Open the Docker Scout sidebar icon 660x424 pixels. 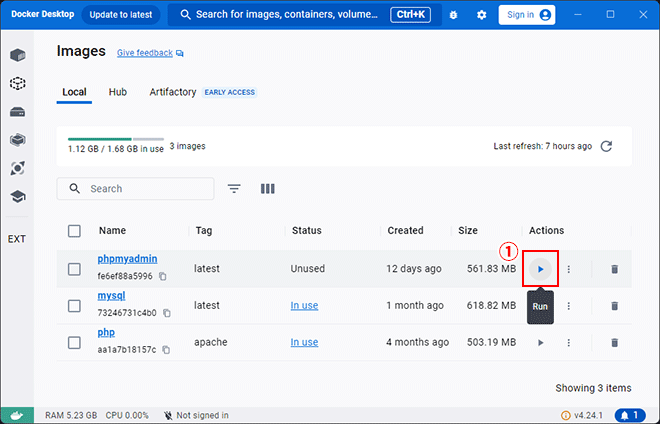coord(17,168)
